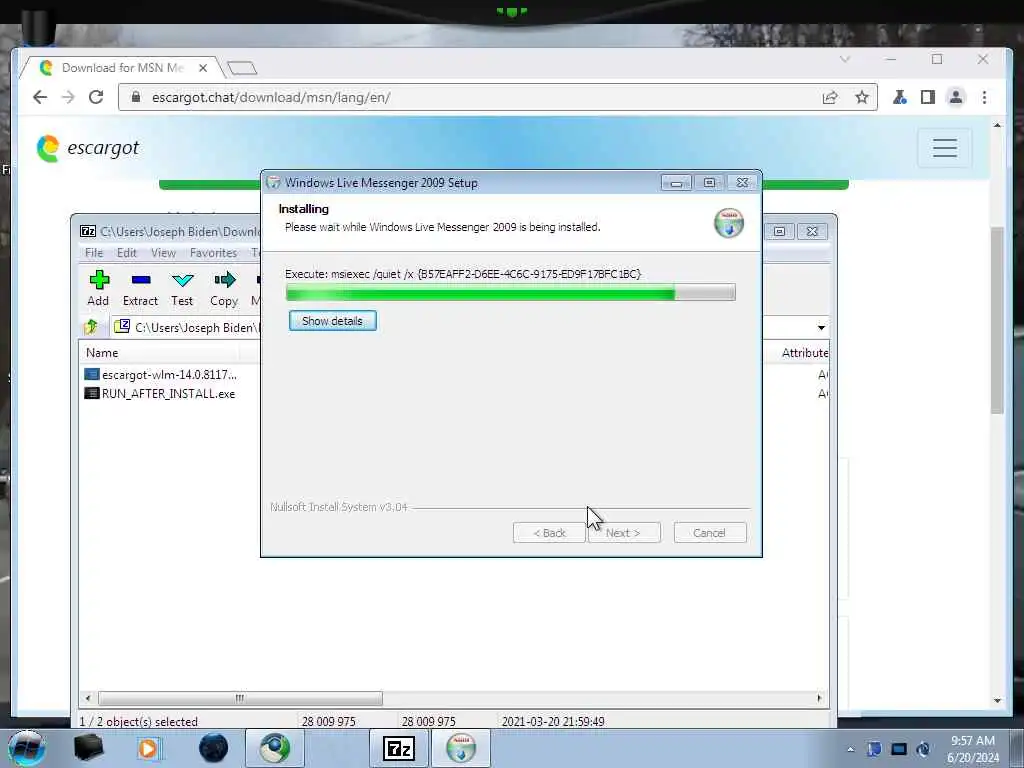The width and height of the screenshot is (1024, 768).
Task: Click the 7-Zip Extract toolbar icon
Action: point(140,288)
